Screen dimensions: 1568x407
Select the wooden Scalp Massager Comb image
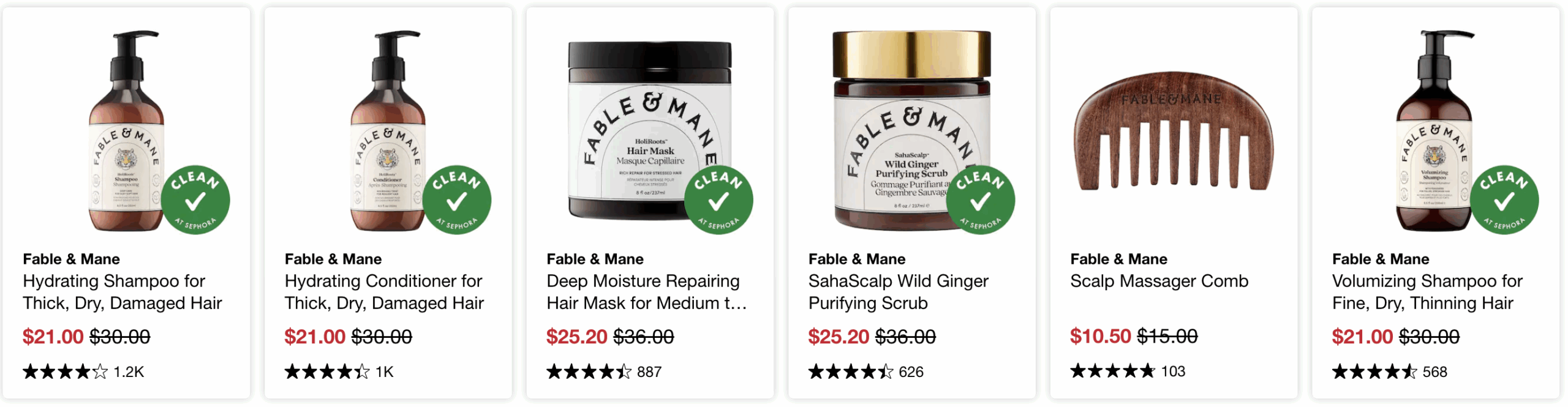[x=1174, y=131]
